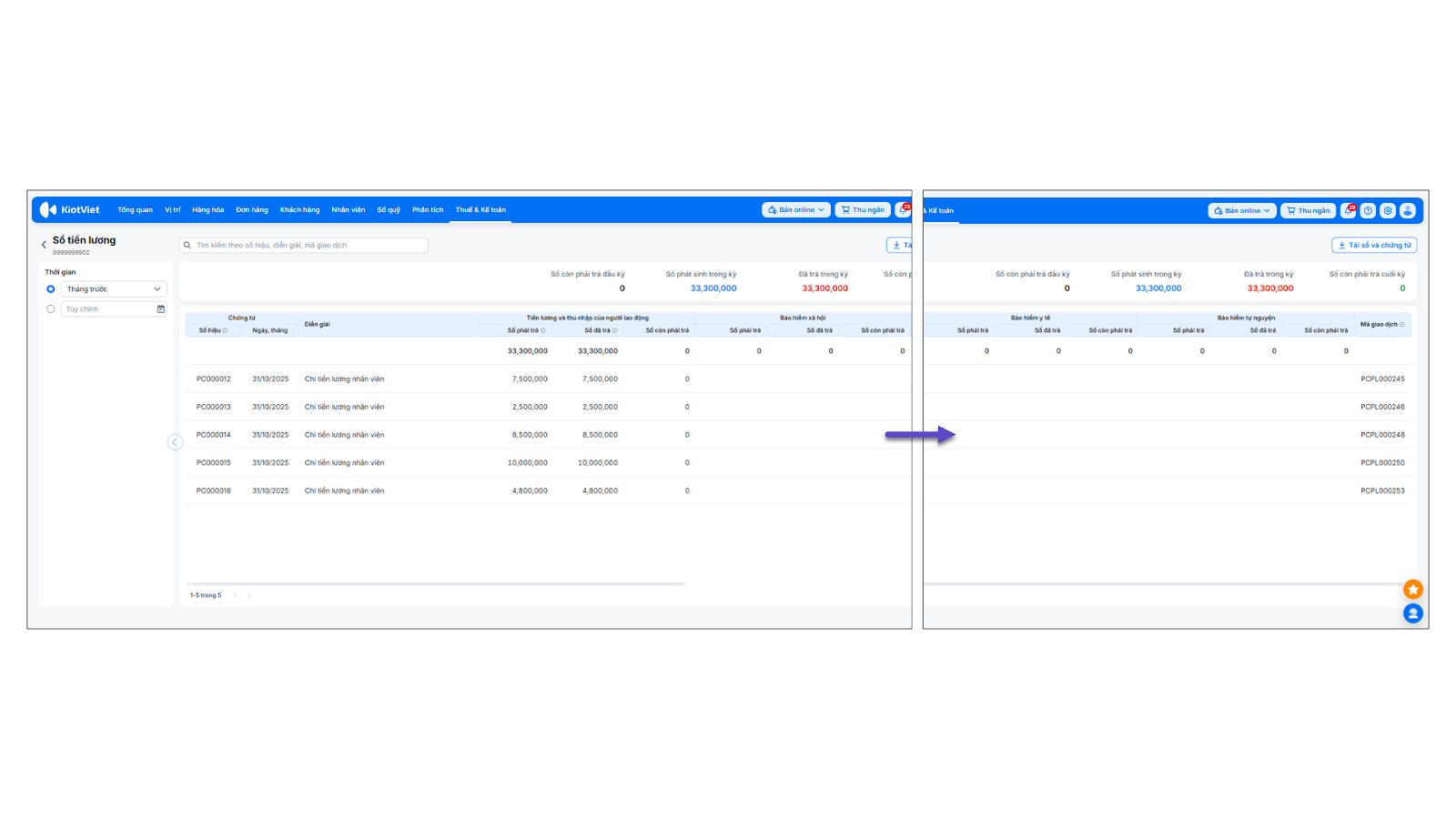The image size is (1456, 819).
Task: Open the settings gear icon
Action: tap(1388, 210)
